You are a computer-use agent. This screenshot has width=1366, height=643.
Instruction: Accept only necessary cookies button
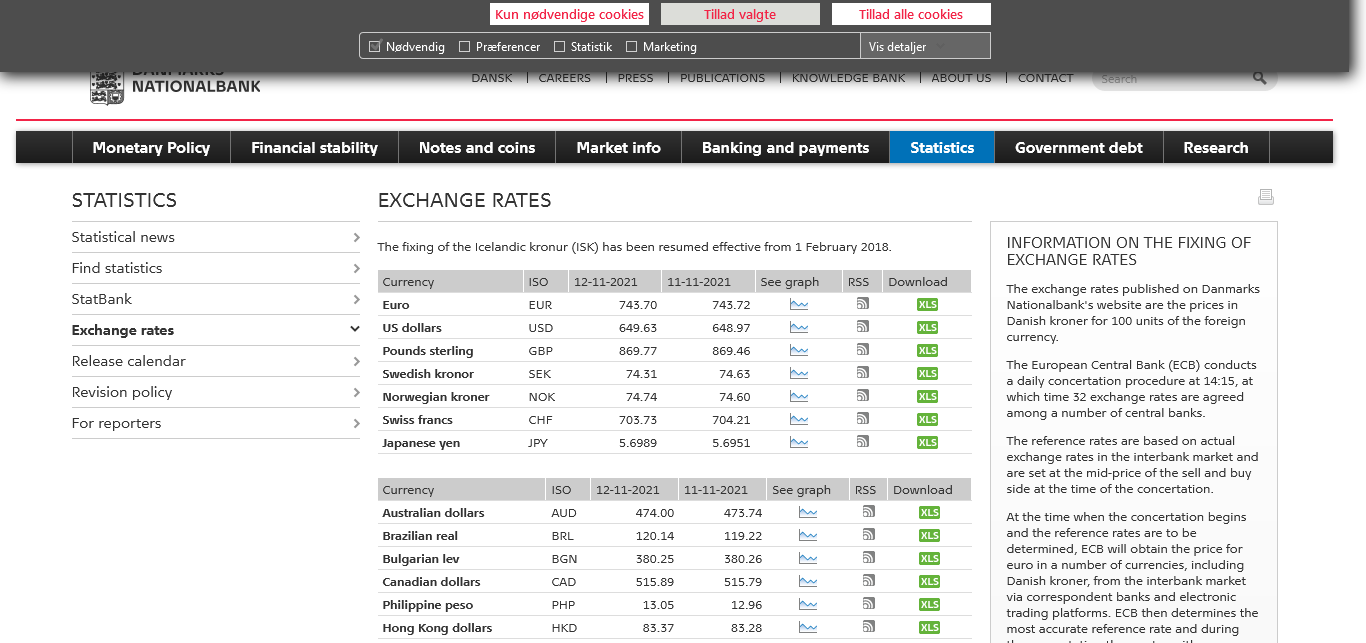tap(569, 15)
